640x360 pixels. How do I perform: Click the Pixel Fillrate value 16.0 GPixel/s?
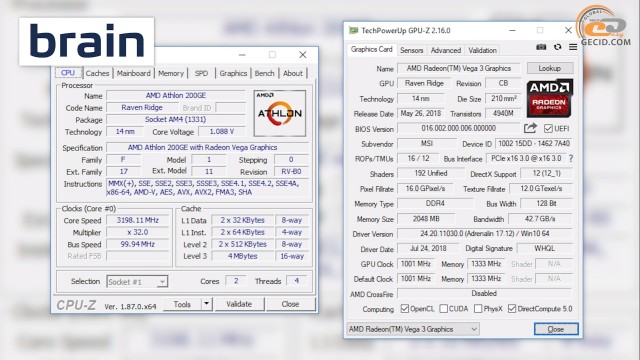(425, 189)
